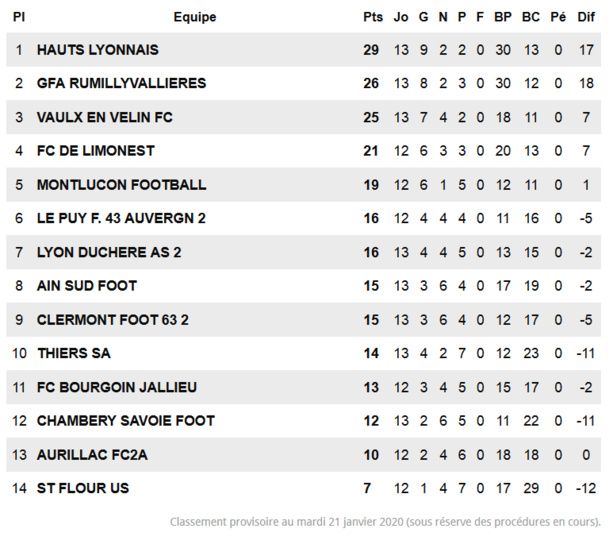Click the Pts column header
Screen dimensions: 613x544
373,17
